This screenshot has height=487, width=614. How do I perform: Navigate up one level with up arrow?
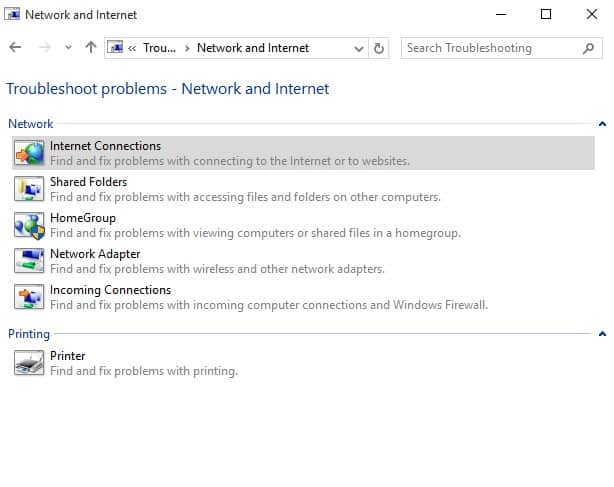click(91, 47)
